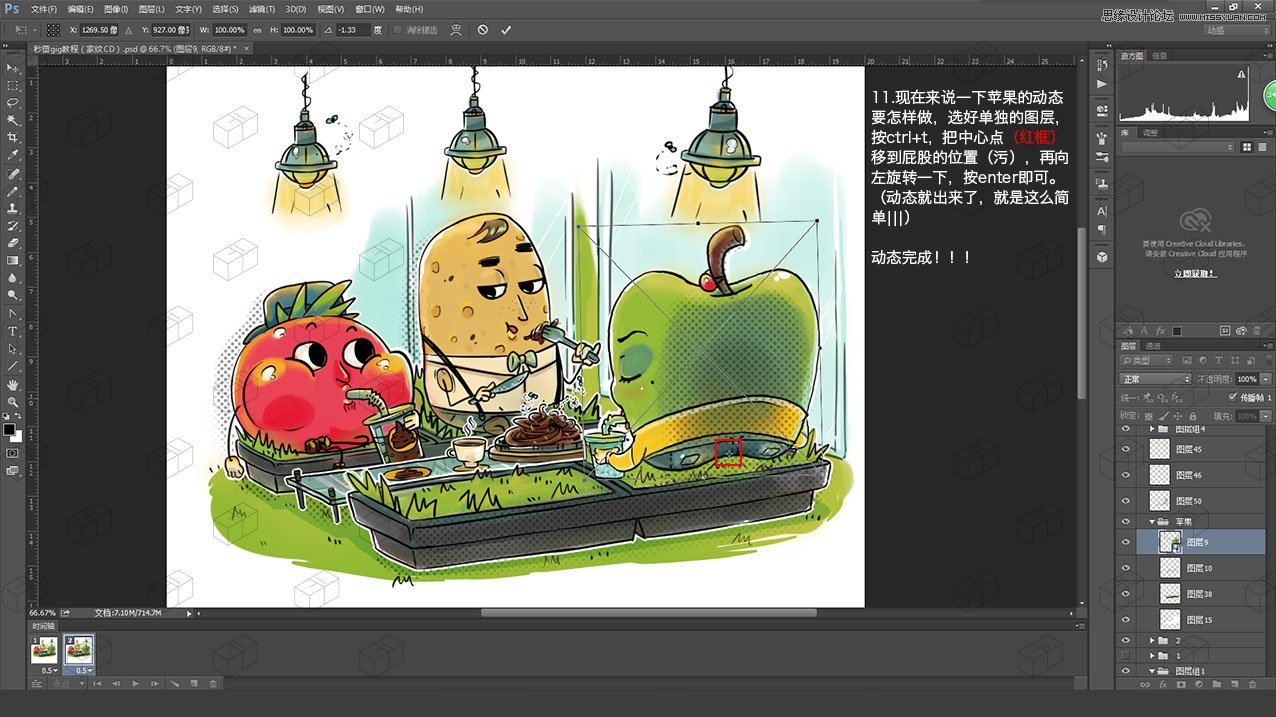This screenshot has width=1276, height=717.
Task: Show the hidden group 1
Action: (x=1125, y=655)
